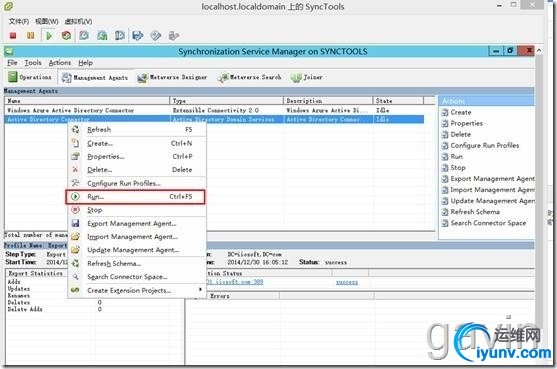Open the Tools menu
Image resolution: width=557 pixels, height=369 pixels.
33,63
